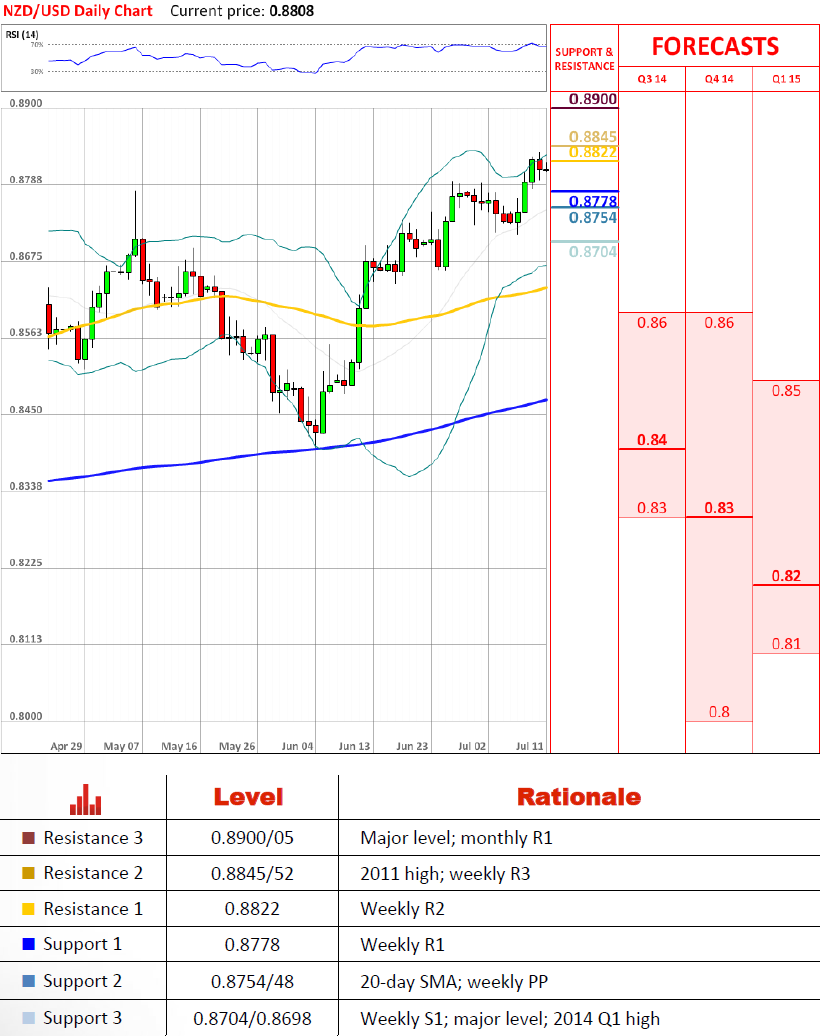820x1036 pixels.
Task: Select the Q3 14 forecast column header
Action: [652, 79]
